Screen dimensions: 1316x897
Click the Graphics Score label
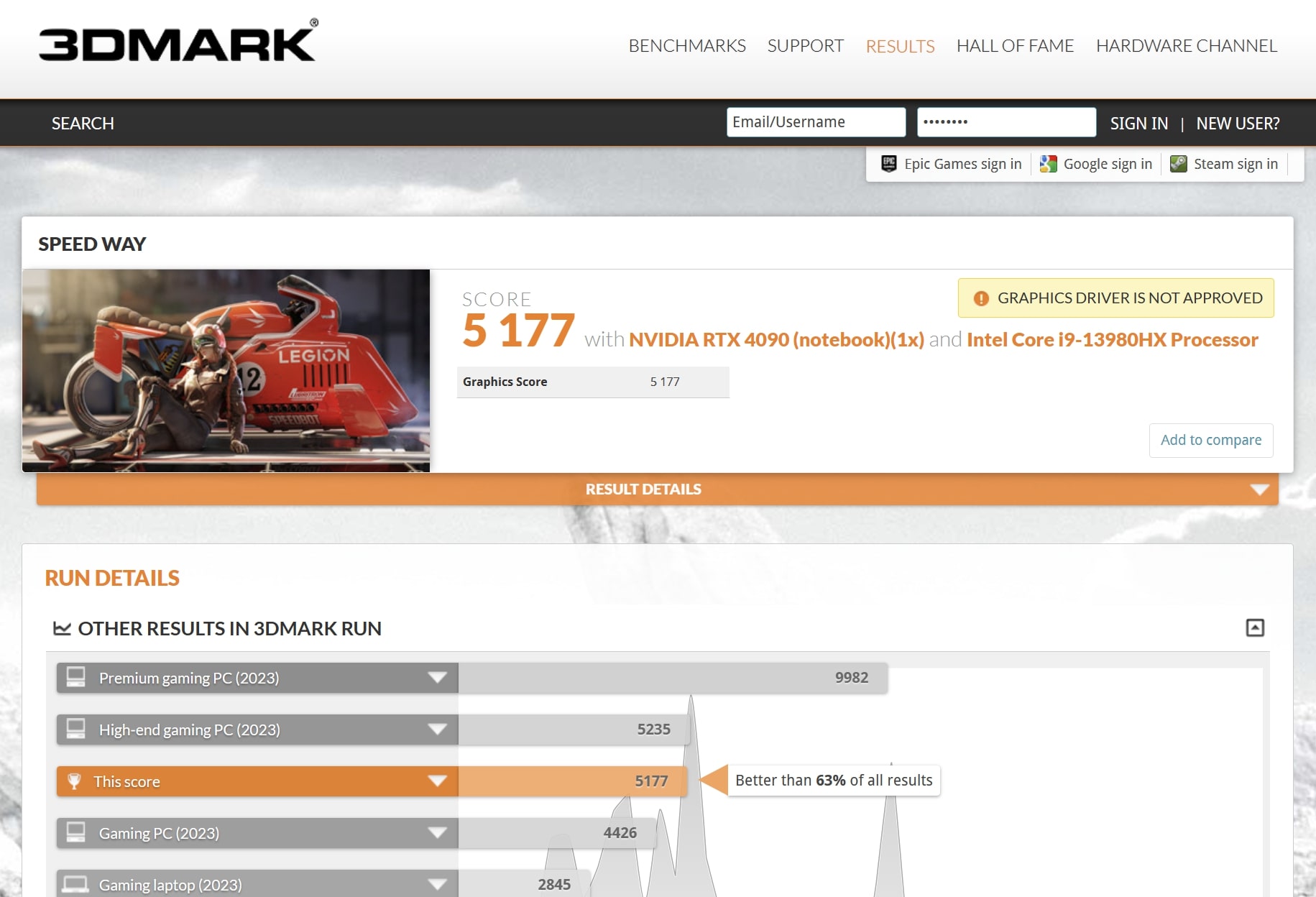coord(505,382)
